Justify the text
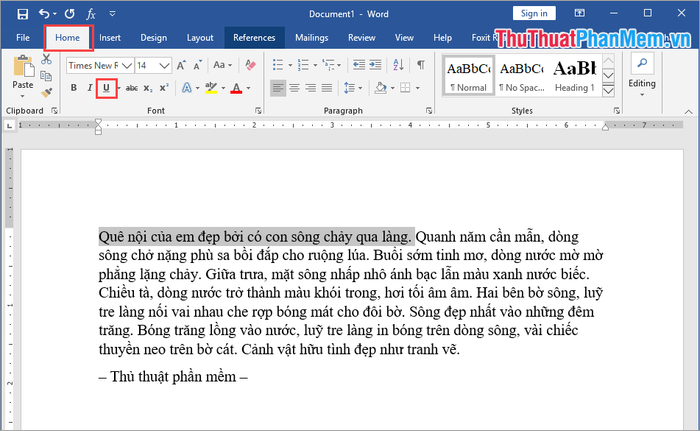700x431 pixels. [x=327, y=88]
